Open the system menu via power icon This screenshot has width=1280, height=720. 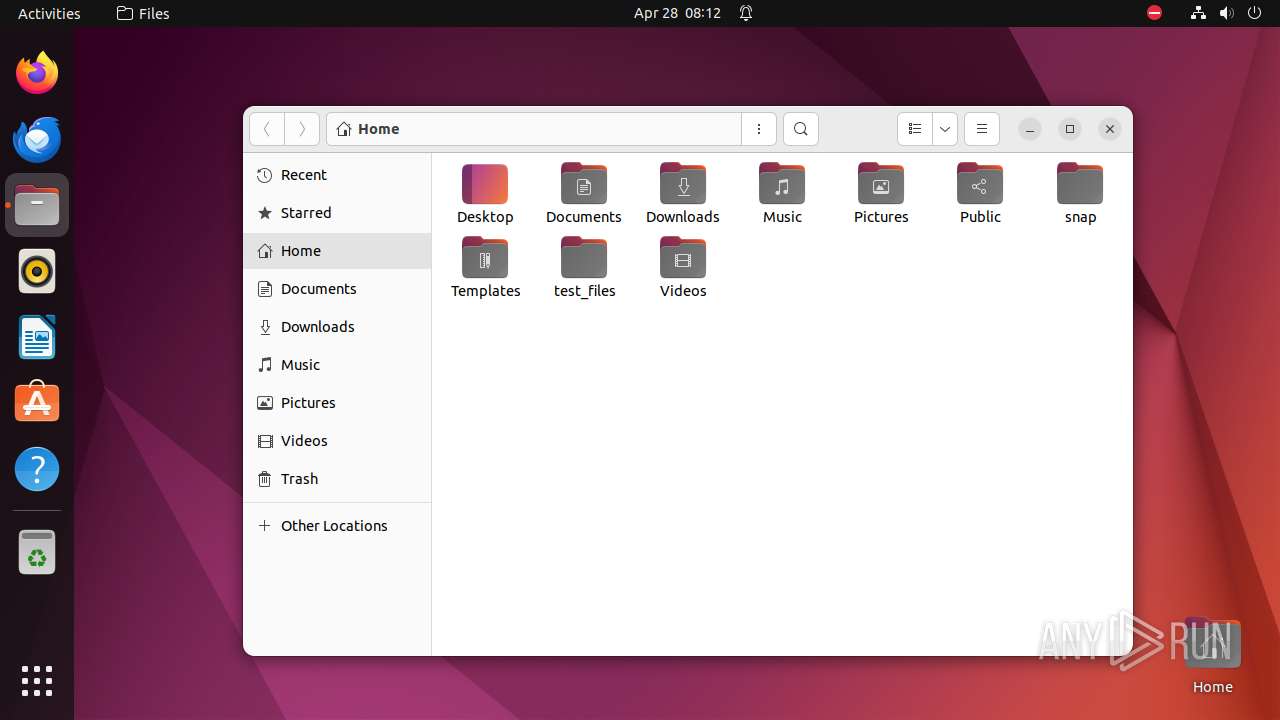point(1254,13)
